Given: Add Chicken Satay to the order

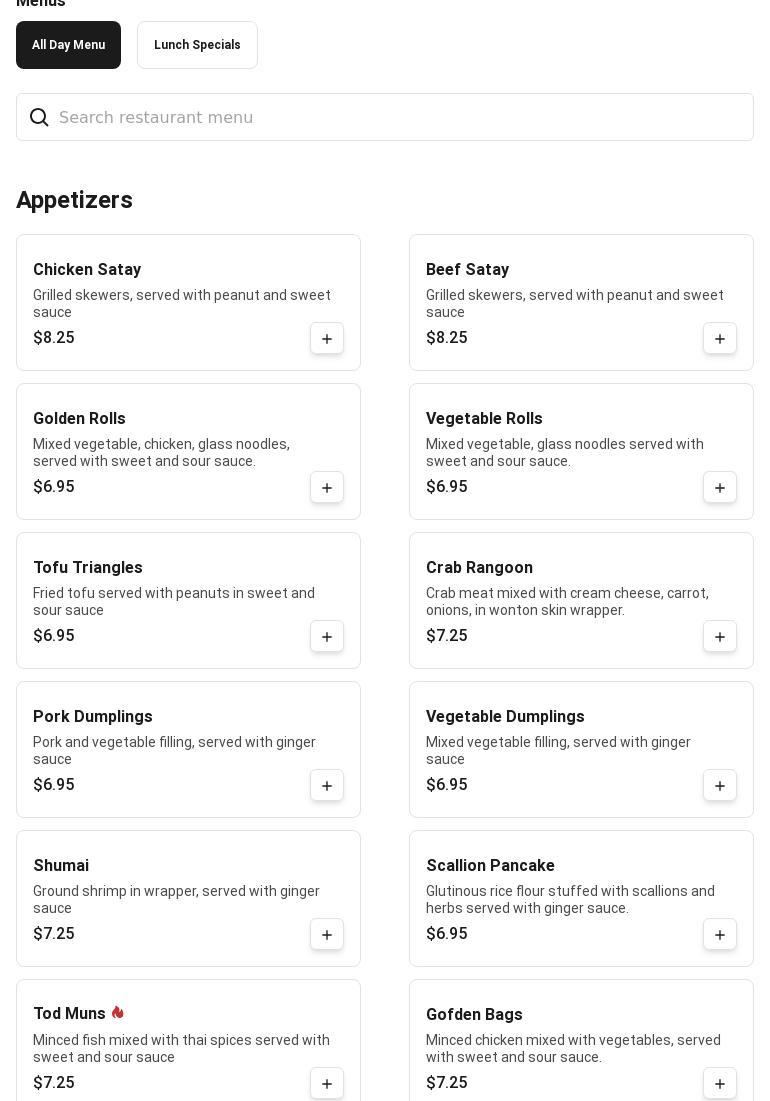Looking at the screenshot, I should pyautogui.click(x=327, y=339).
